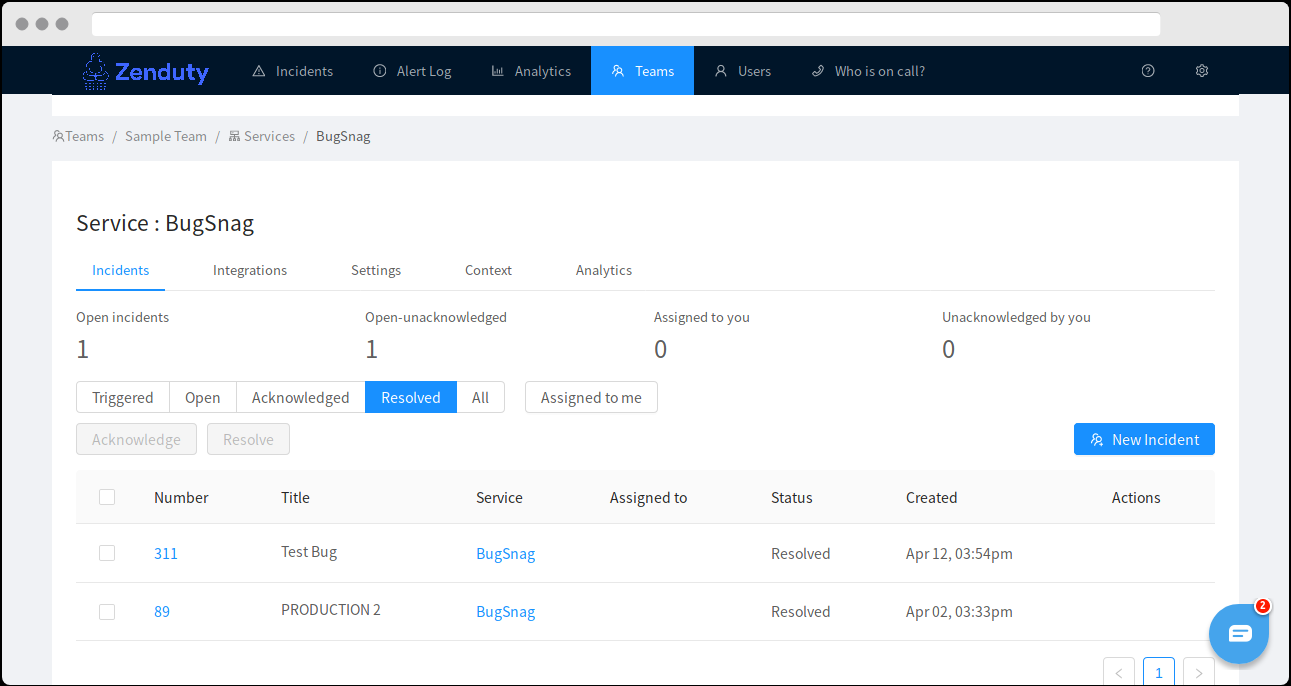Viewport: 1291px width, 686px height.
Task: Click the Acknowledge button
Action: pos(137,439)
